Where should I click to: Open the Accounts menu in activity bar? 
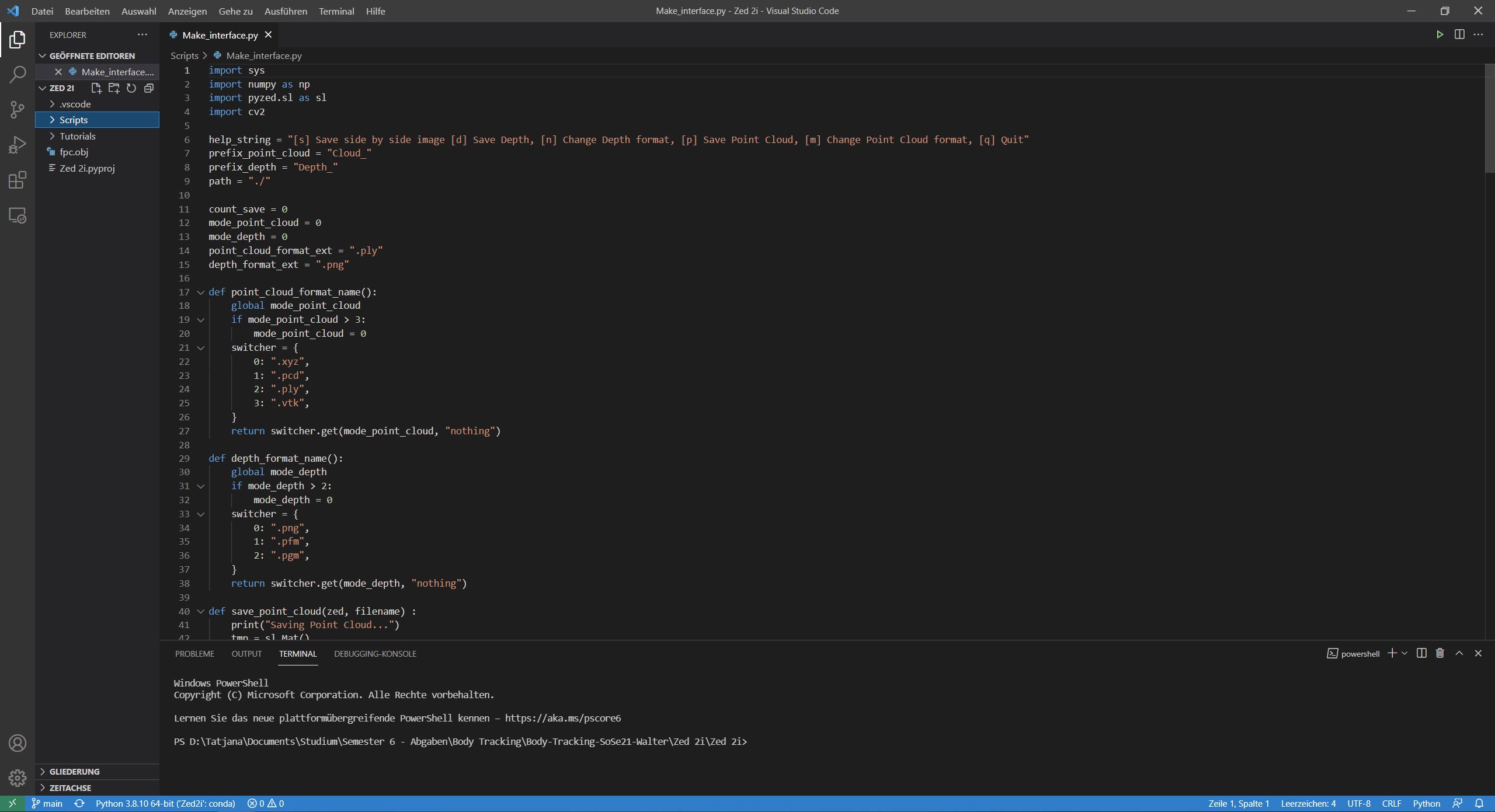click(x=18, y=743)
